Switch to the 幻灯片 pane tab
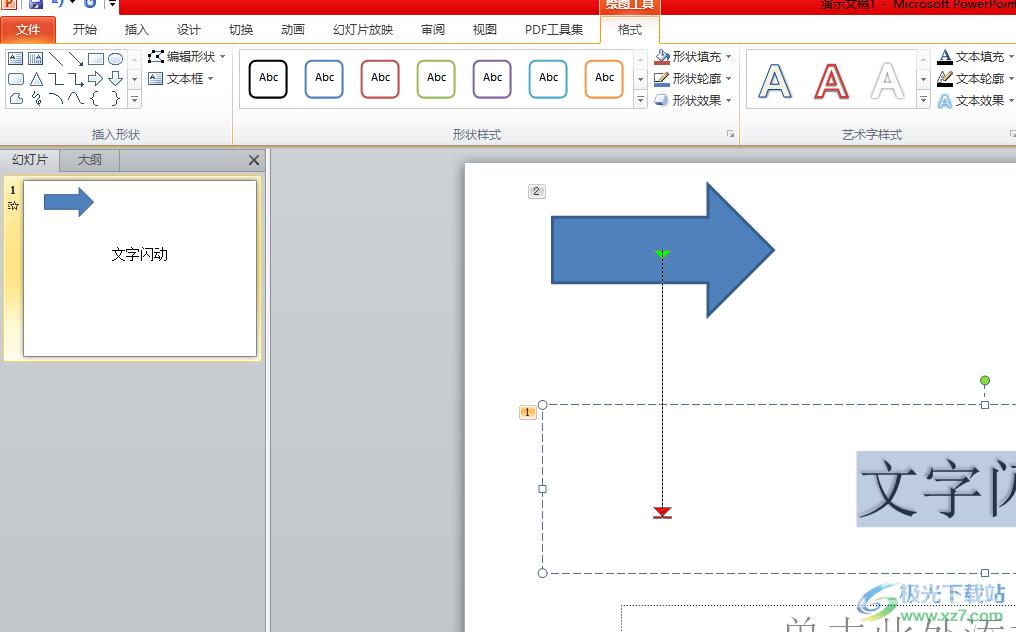 pyautogui.click(x=30, y=159)
